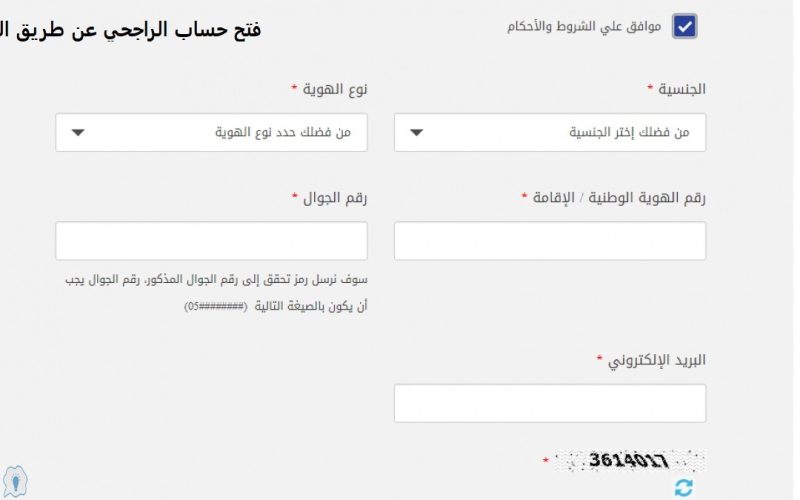This screenshot has height=500, width=800.
Task: Click the captcha image showing 3614017
Action: [629, 461]
